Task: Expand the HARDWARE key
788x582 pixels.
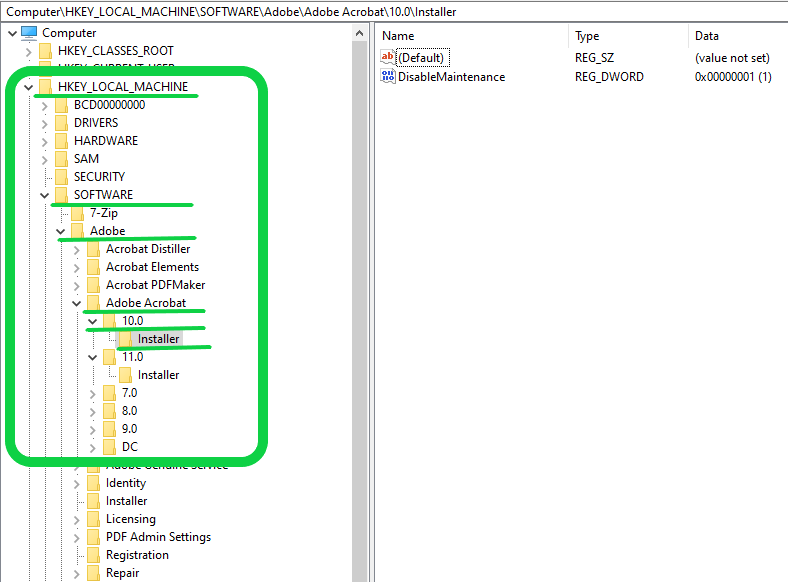Action: [45, 142]
